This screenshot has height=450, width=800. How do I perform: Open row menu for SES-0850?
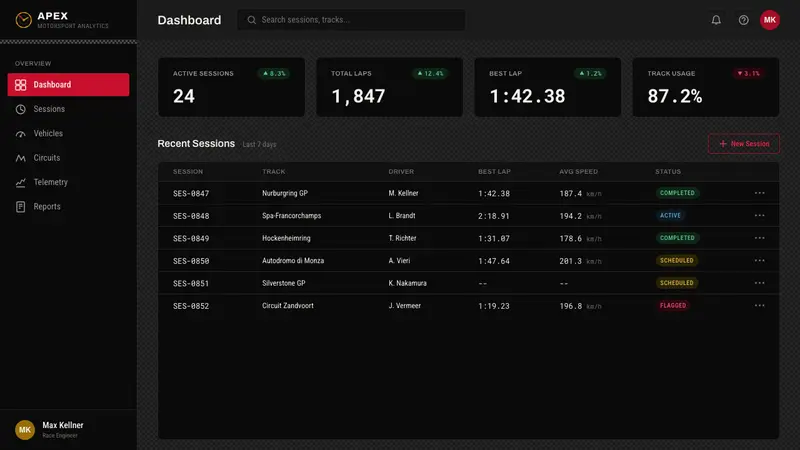[x=759, y=260]
